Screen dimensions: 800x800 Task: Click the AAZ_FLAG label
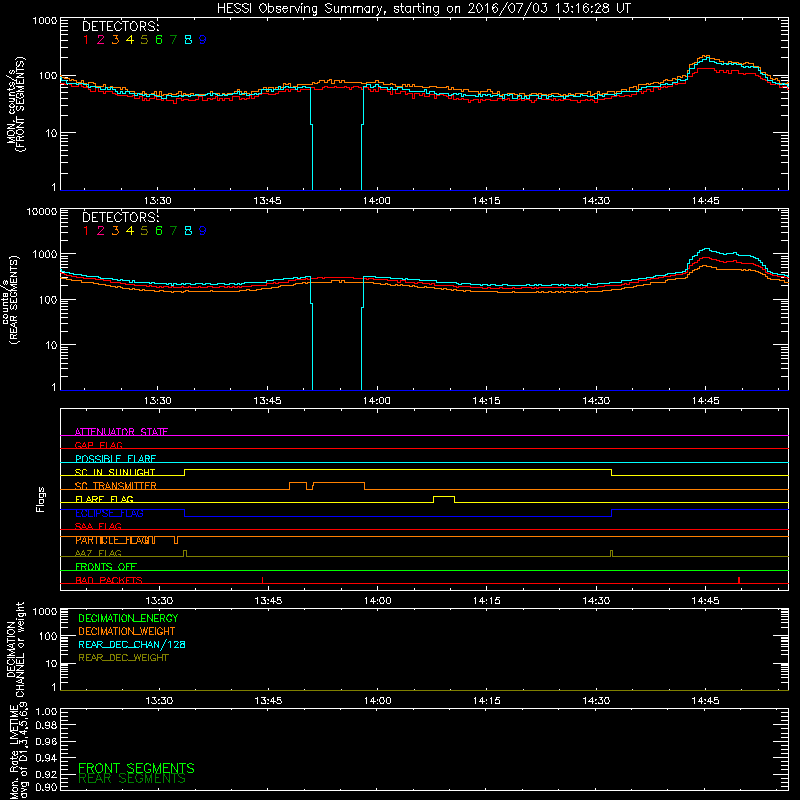click(x=98, y=553)
